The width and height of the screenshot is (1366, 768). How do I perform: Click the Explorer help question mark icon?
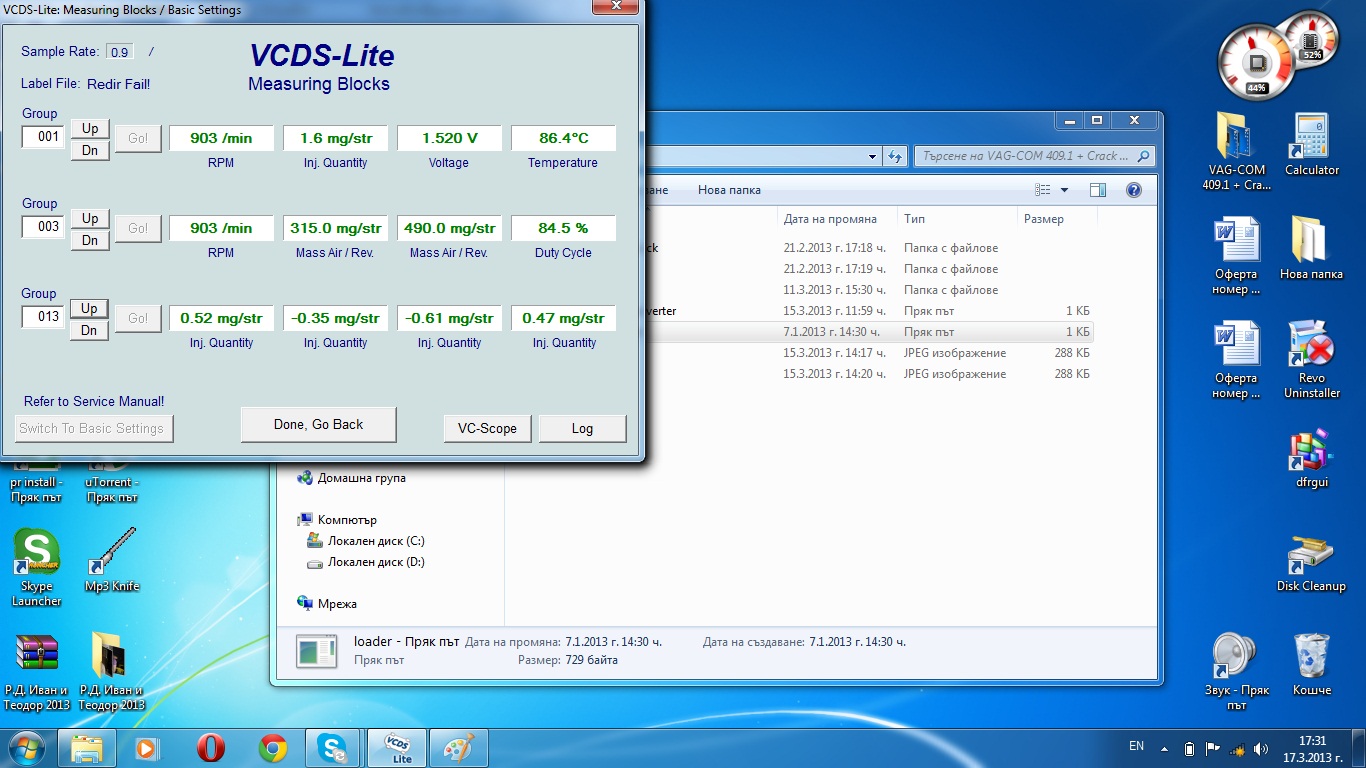[1133, 190]
